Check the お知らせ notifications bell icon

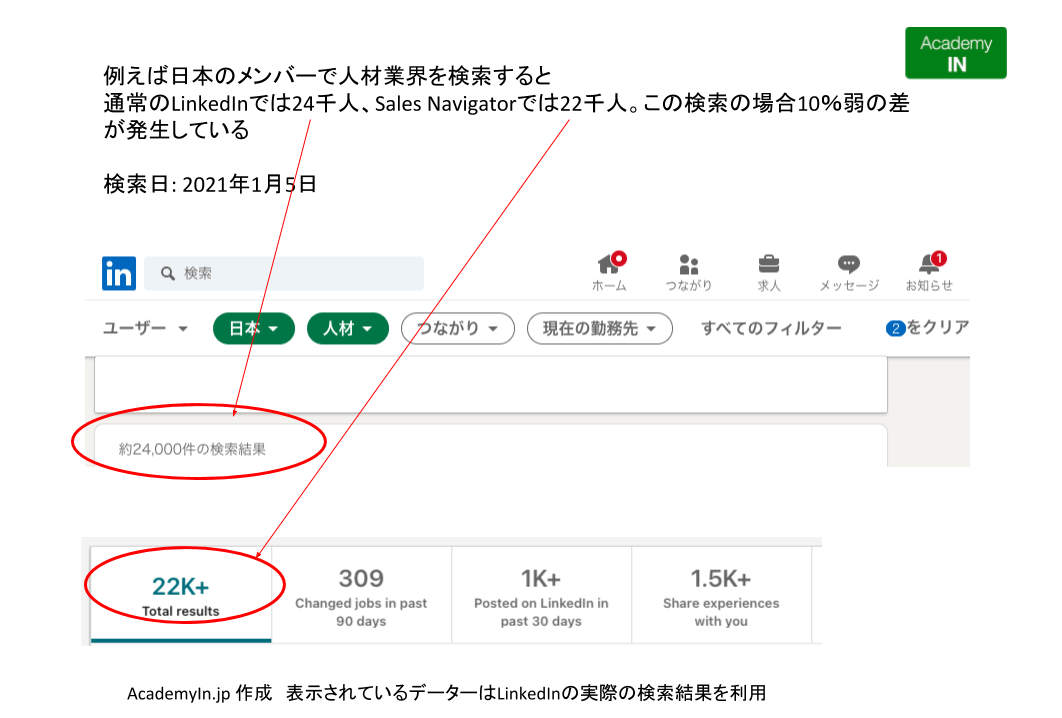click(x=928, y=266)
